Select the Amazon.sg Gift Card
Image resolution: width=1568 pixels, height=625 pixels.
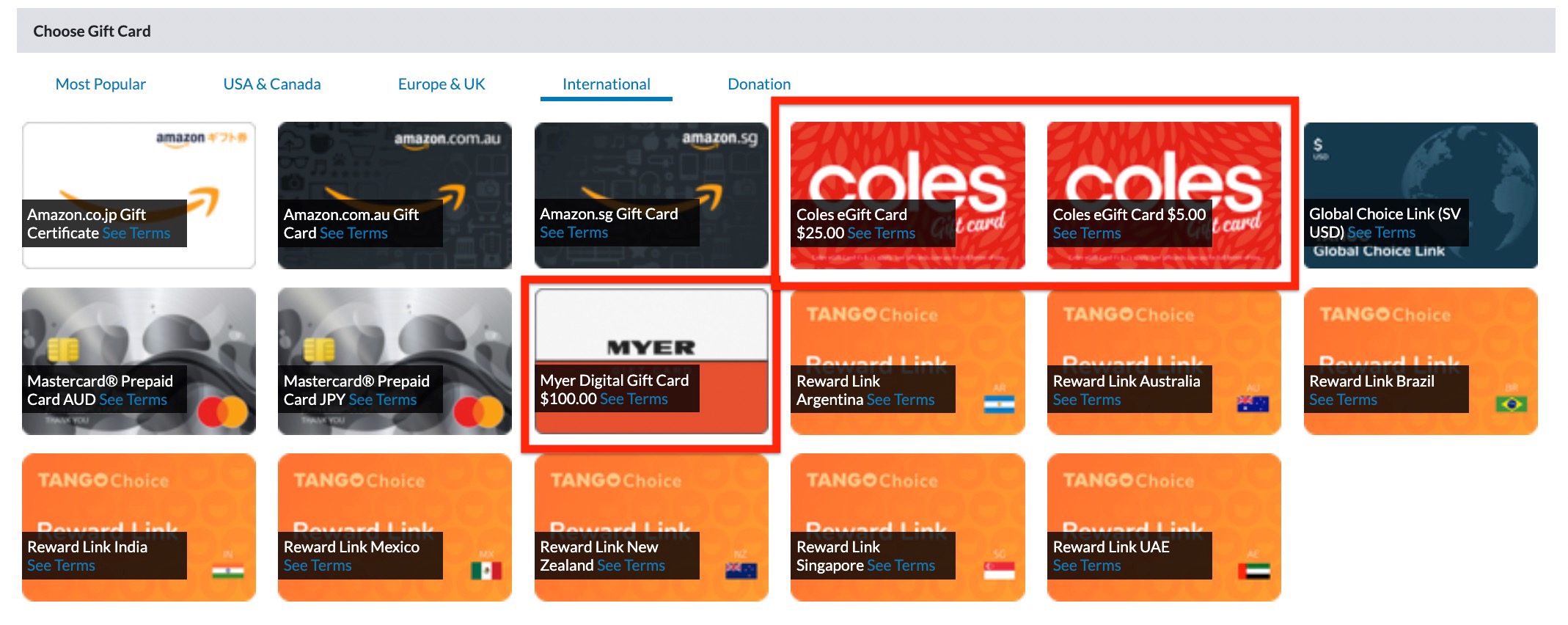tap(651, 195)
